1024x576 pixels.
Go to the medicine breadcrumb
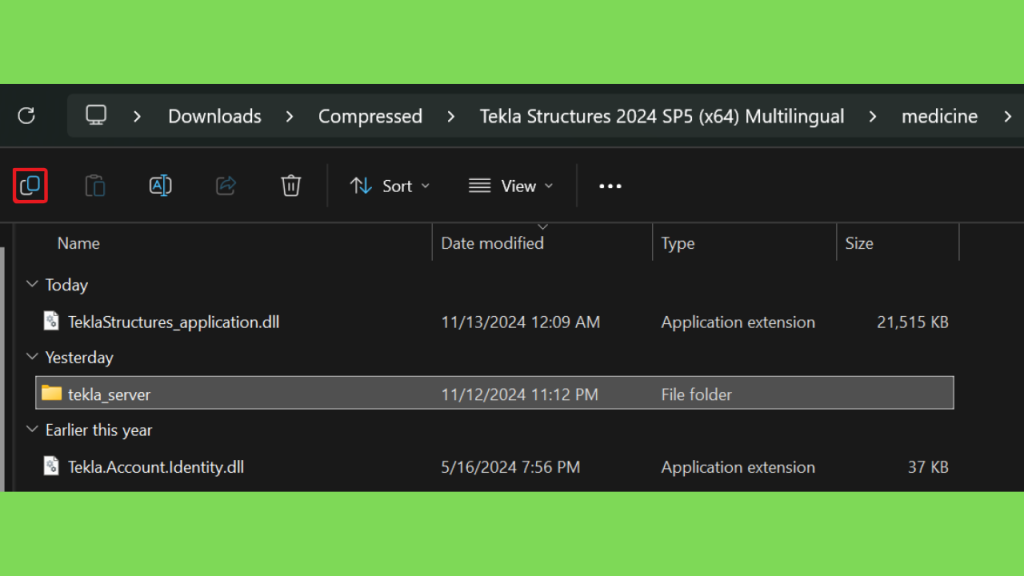(940, 116)
